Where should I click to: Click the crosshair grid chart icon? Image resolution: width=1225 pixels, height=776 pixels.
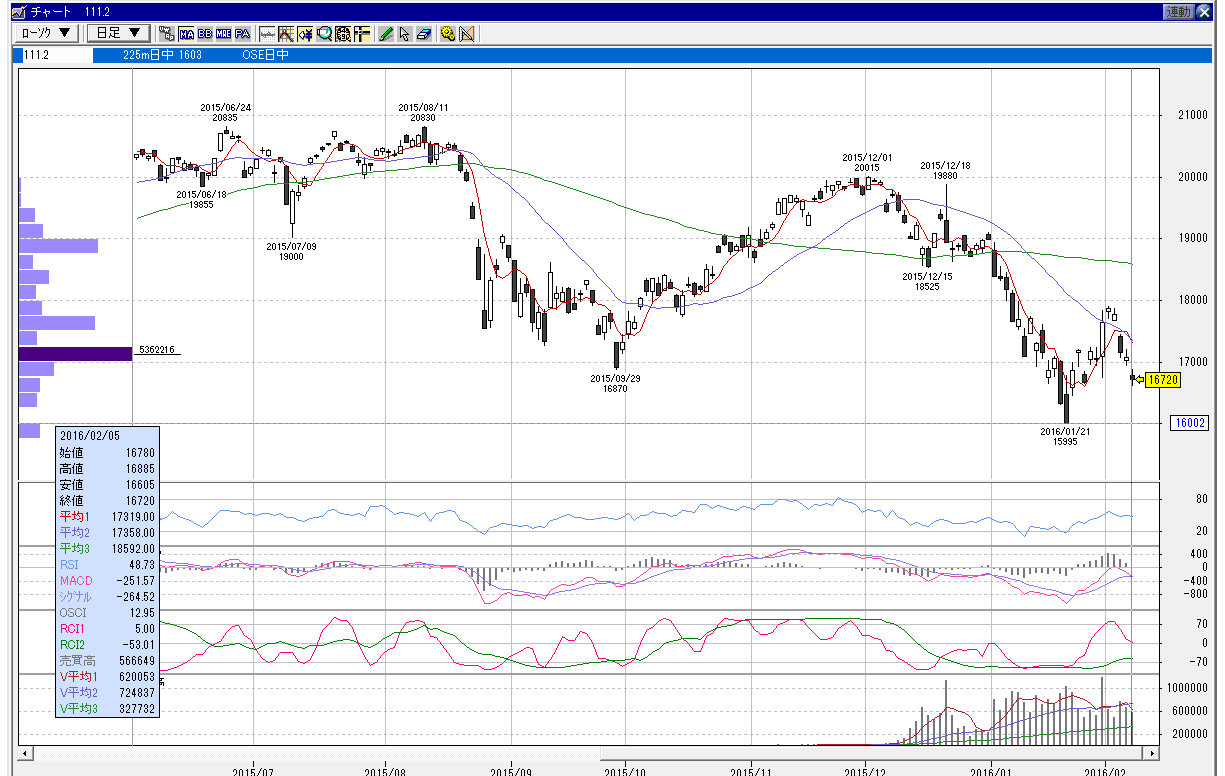click(286, 33)
